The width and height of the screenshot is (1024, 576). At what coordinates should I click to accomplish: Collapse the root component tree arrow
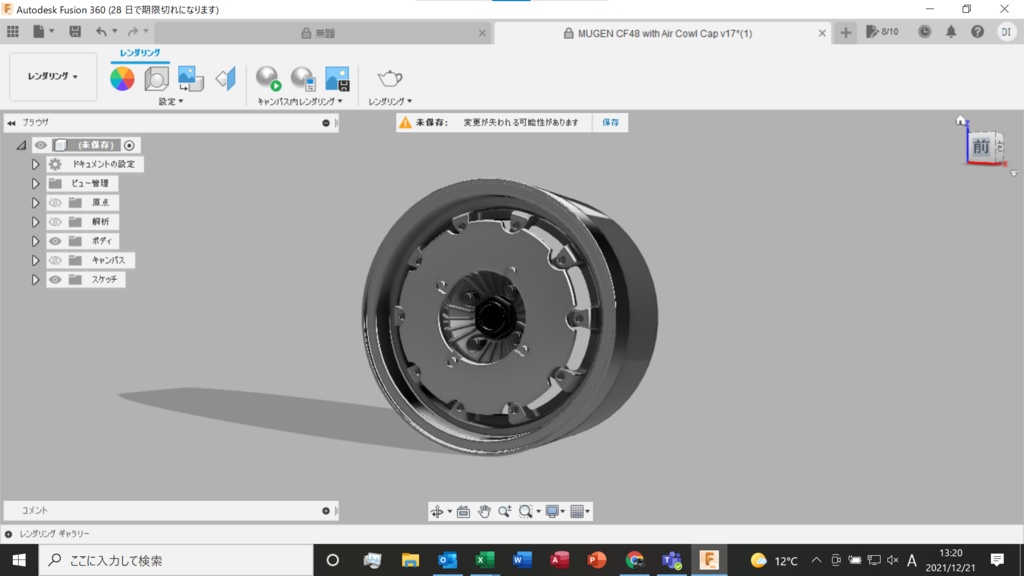point(22,145)
